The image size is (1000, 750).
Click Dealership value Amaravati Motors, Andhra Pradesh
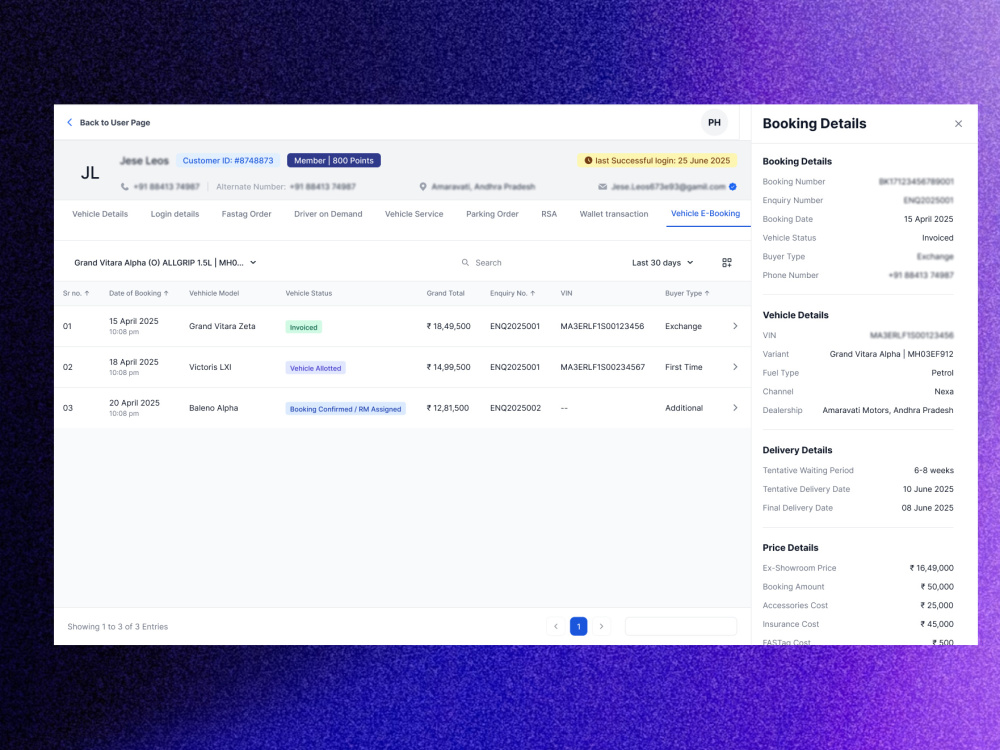point(888,410)
